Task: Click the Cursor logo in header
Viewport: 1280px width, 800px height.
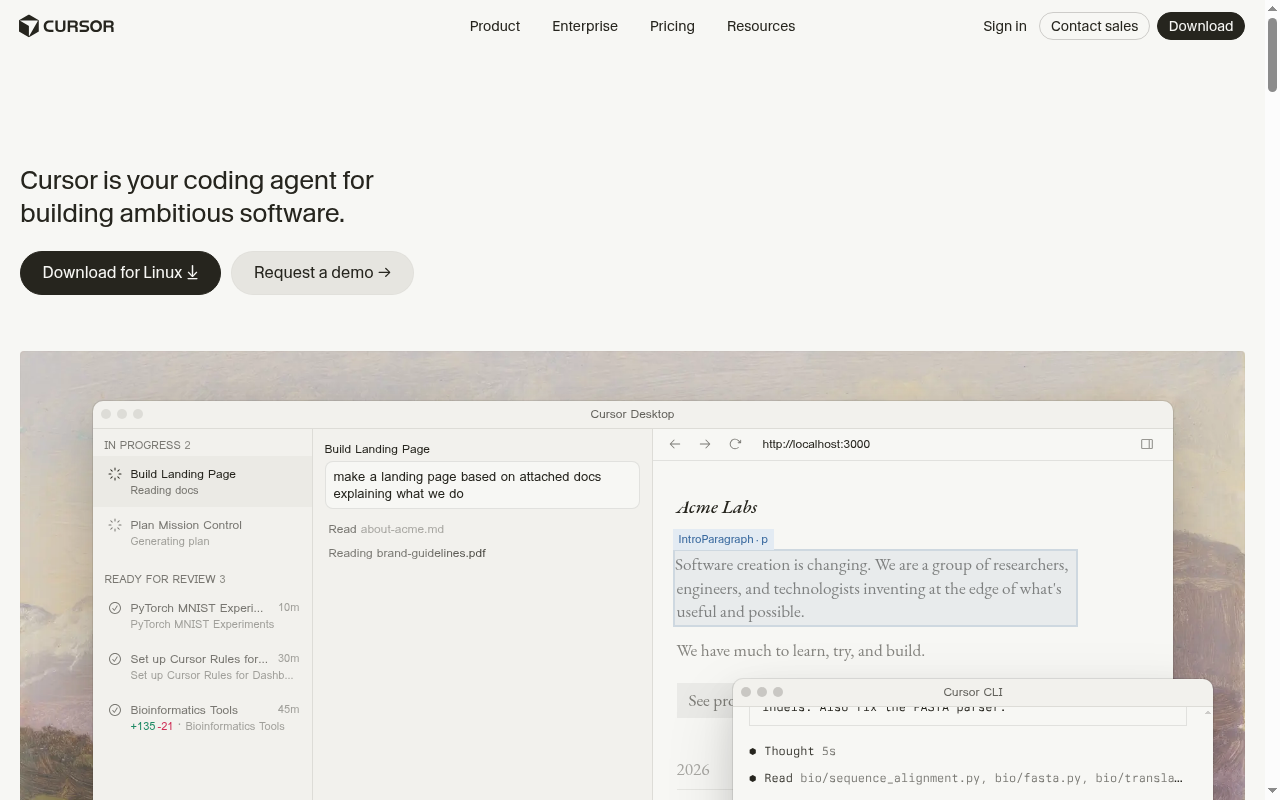Action: (67, 26)
